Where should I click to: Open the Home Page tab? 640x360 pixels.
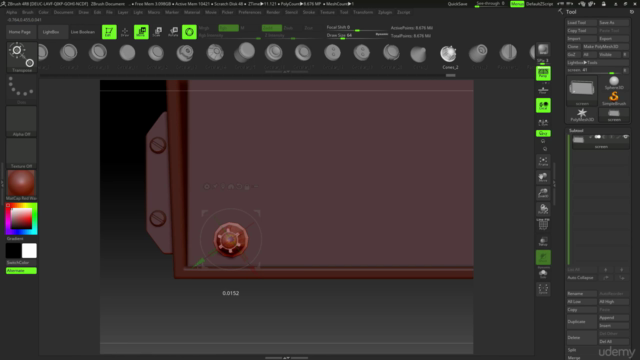click(20, 32)
